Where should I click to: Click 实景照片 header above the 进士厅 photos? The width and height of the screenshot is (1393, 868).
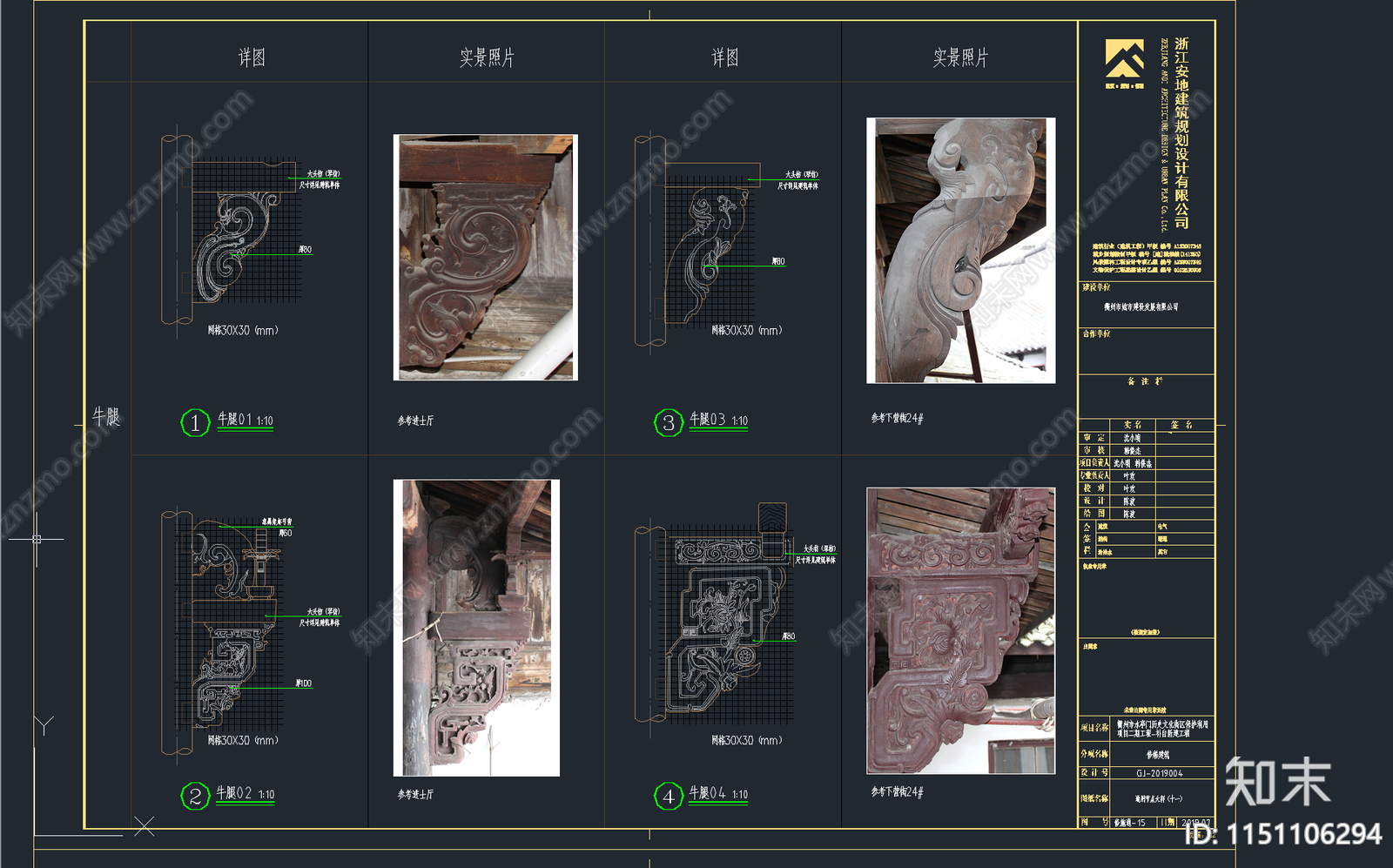[x=487, y=57]
